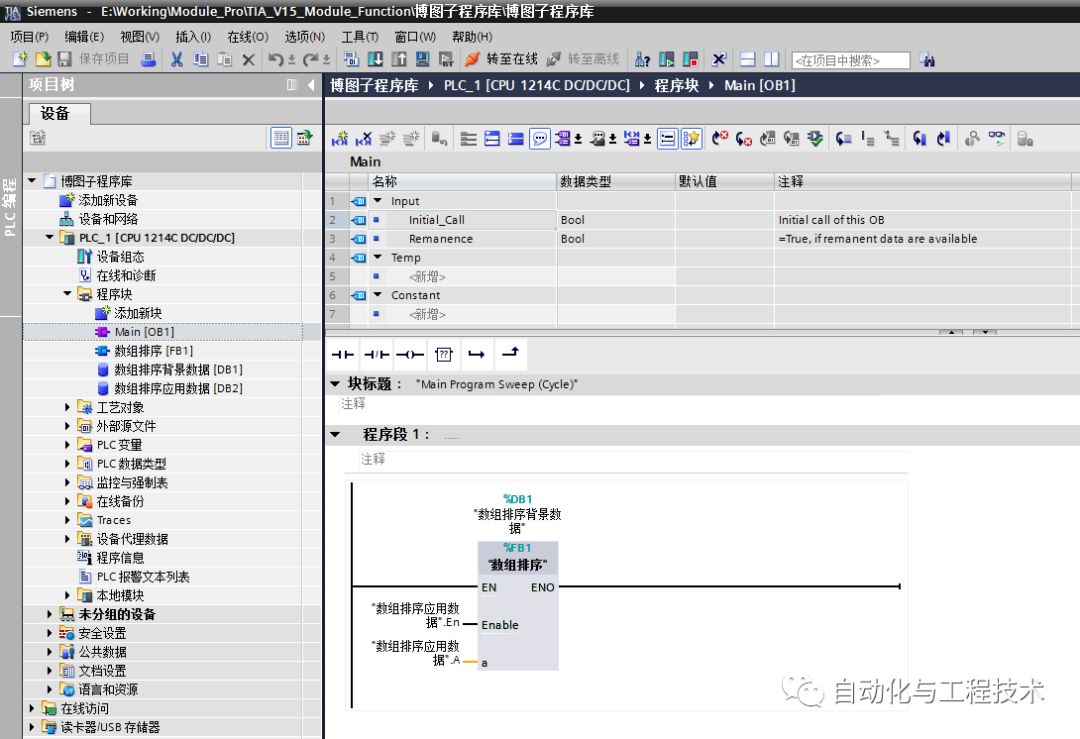Viewport: 1080px width, 739px height.
Task: Split the editor space horizontally
Action: point(748,59)
